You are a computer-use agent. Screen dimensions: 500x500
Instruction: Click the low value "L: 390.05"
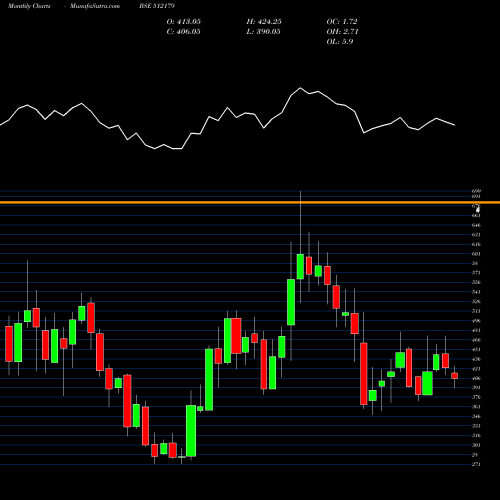point(263,32)
